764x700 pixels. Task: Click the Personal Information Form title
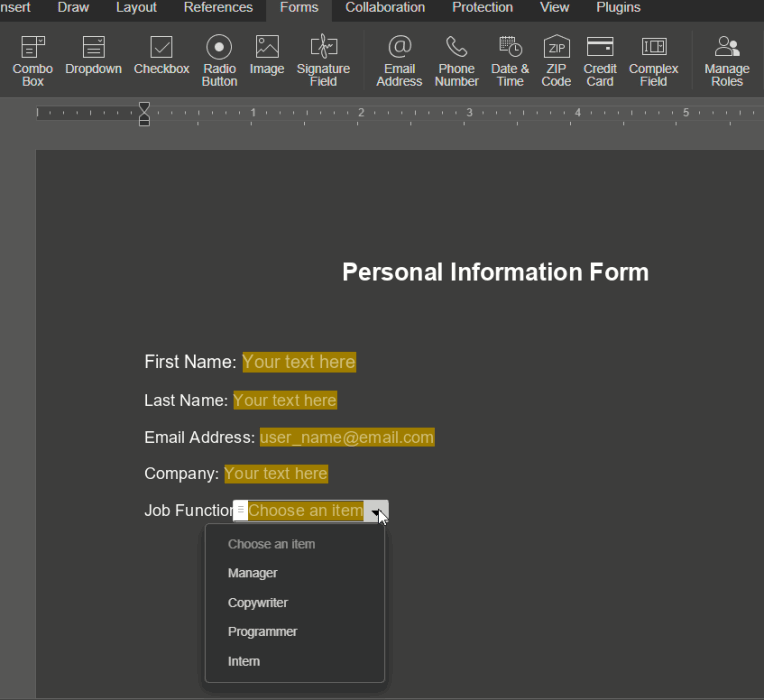(496, 272)
